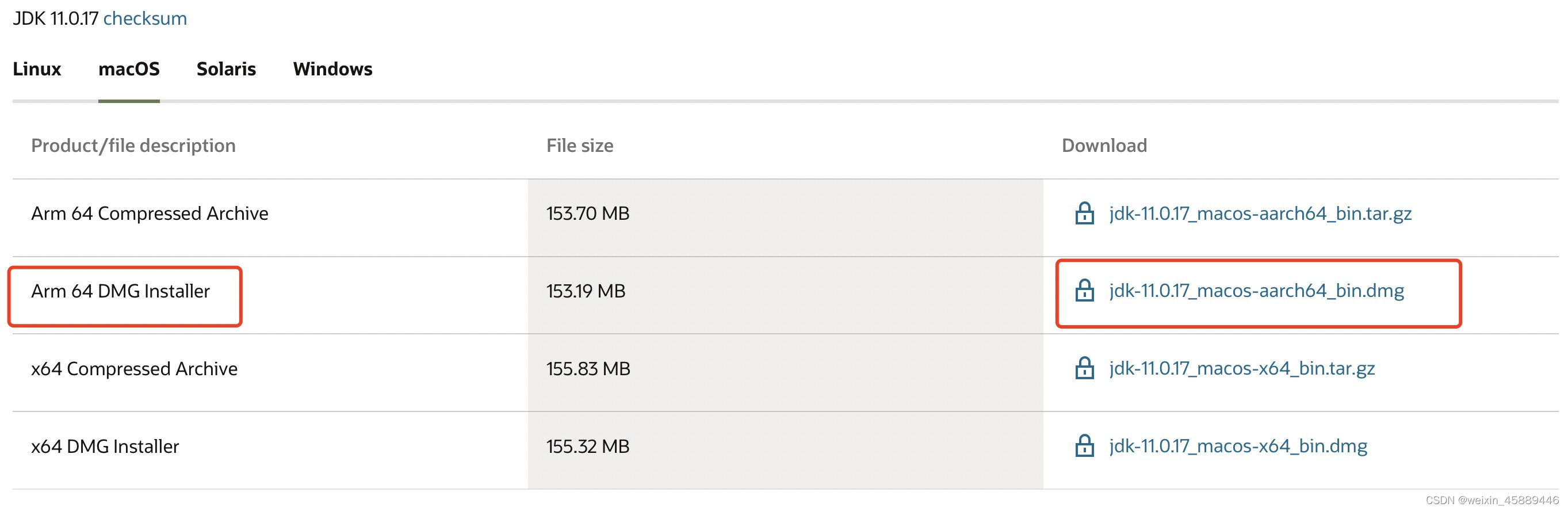The width and height of the screenshot is (1568, 511).
Task: Open the Solaris tab
Action: click(226, 69)
